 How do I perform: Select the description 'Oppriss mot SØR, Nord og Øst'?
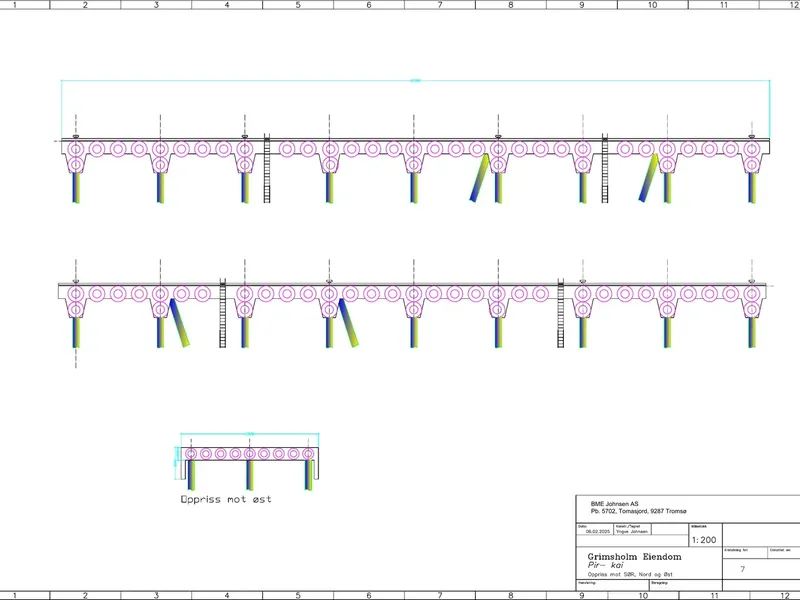[630, 574]
